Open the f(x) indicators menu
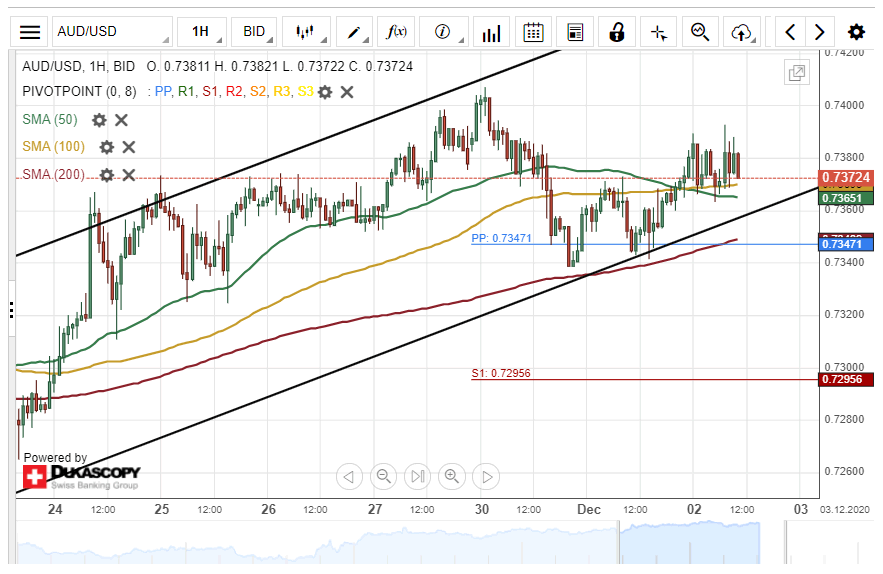Screen dimensions: 883x574 [x=397, y=31]
